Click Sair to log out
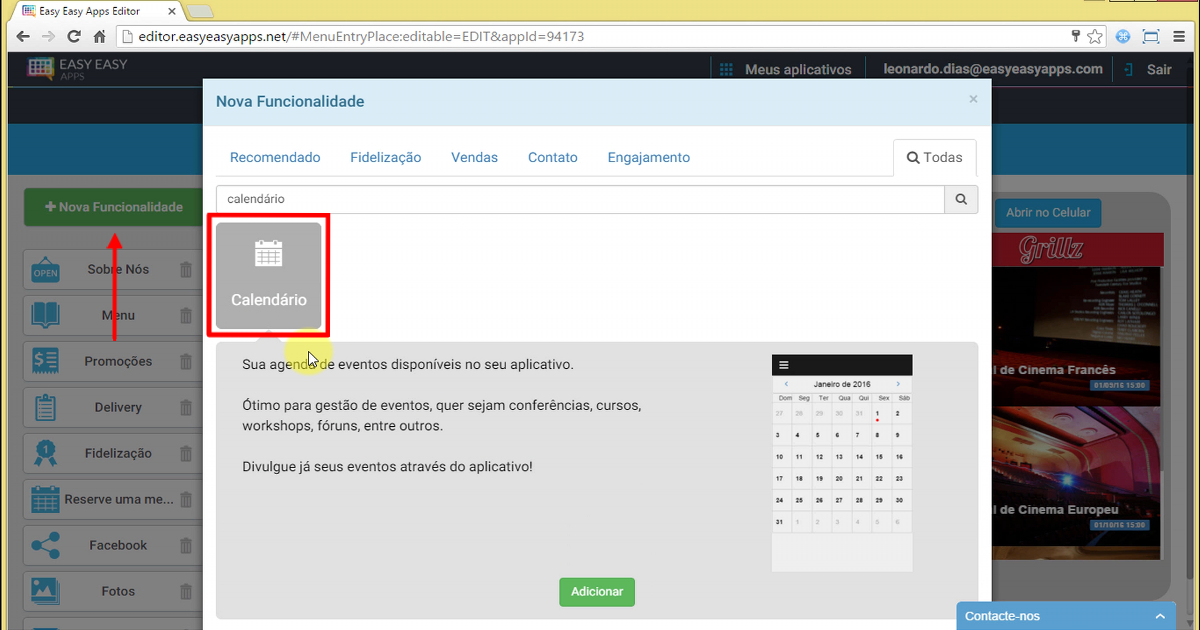 point(1158,69)
